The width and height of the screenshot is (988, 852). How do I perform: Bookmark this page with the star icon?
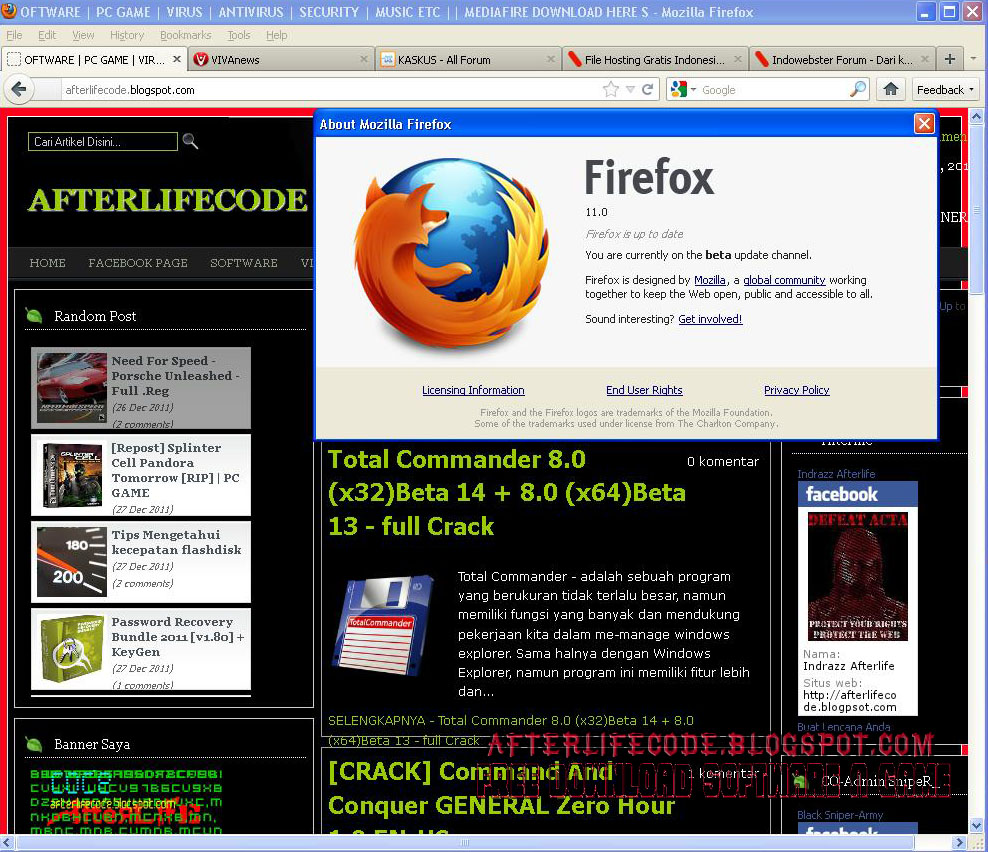(610, 89)
